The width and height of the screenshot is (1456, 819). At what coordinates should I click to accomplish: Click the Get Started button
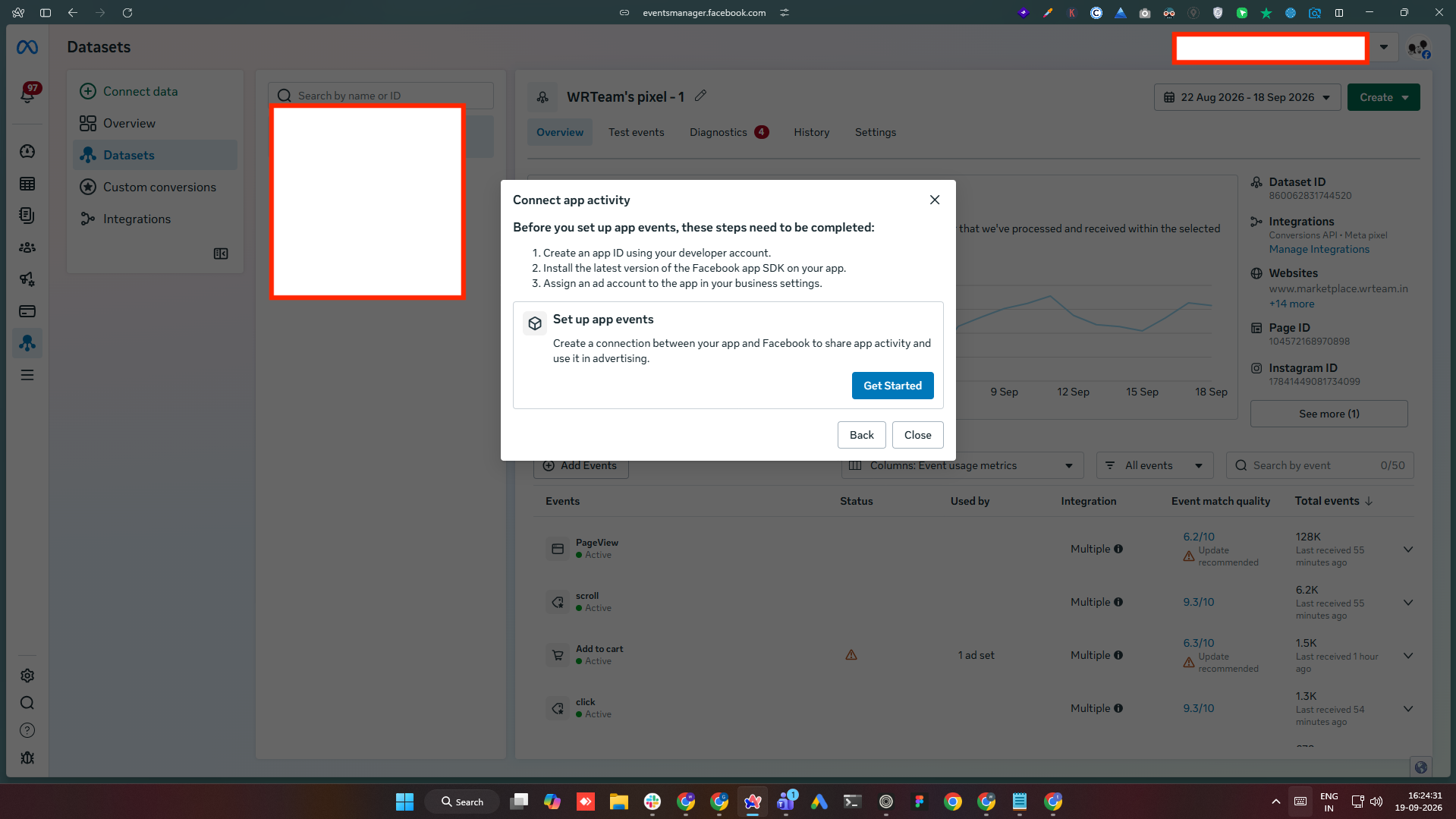[892, 386]
